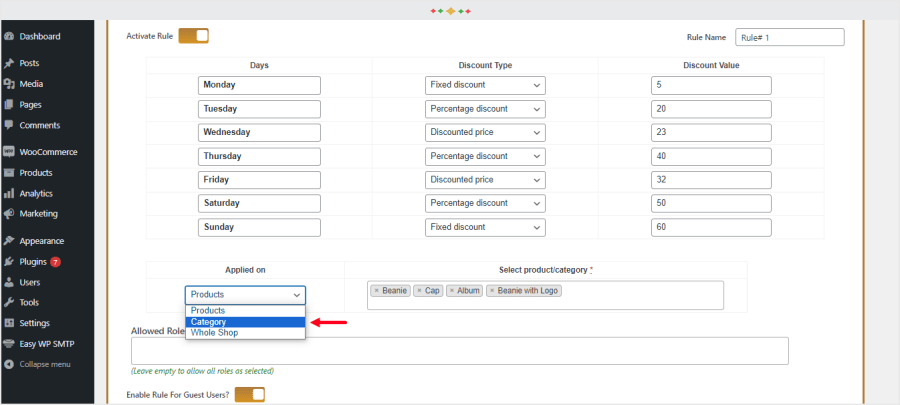Click the Tuesday day name field
Viewport: 900px width, 405px height.
[259, 109]
